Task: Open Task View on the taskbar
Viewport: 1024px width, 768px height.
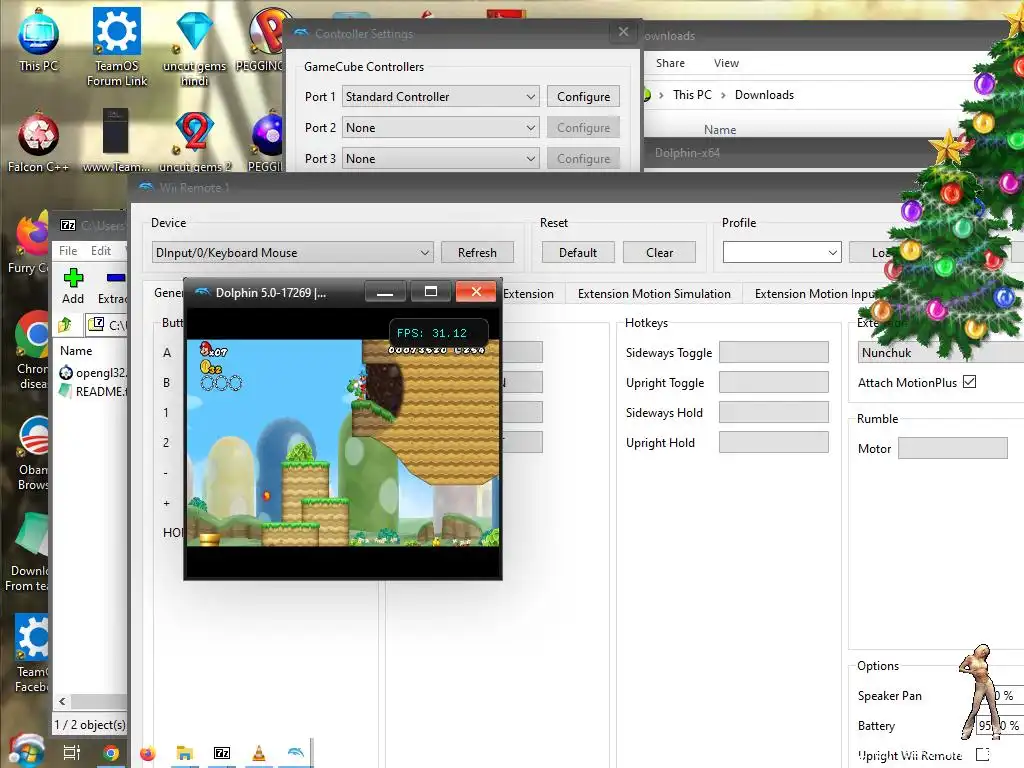Action: tap(72, 753)
